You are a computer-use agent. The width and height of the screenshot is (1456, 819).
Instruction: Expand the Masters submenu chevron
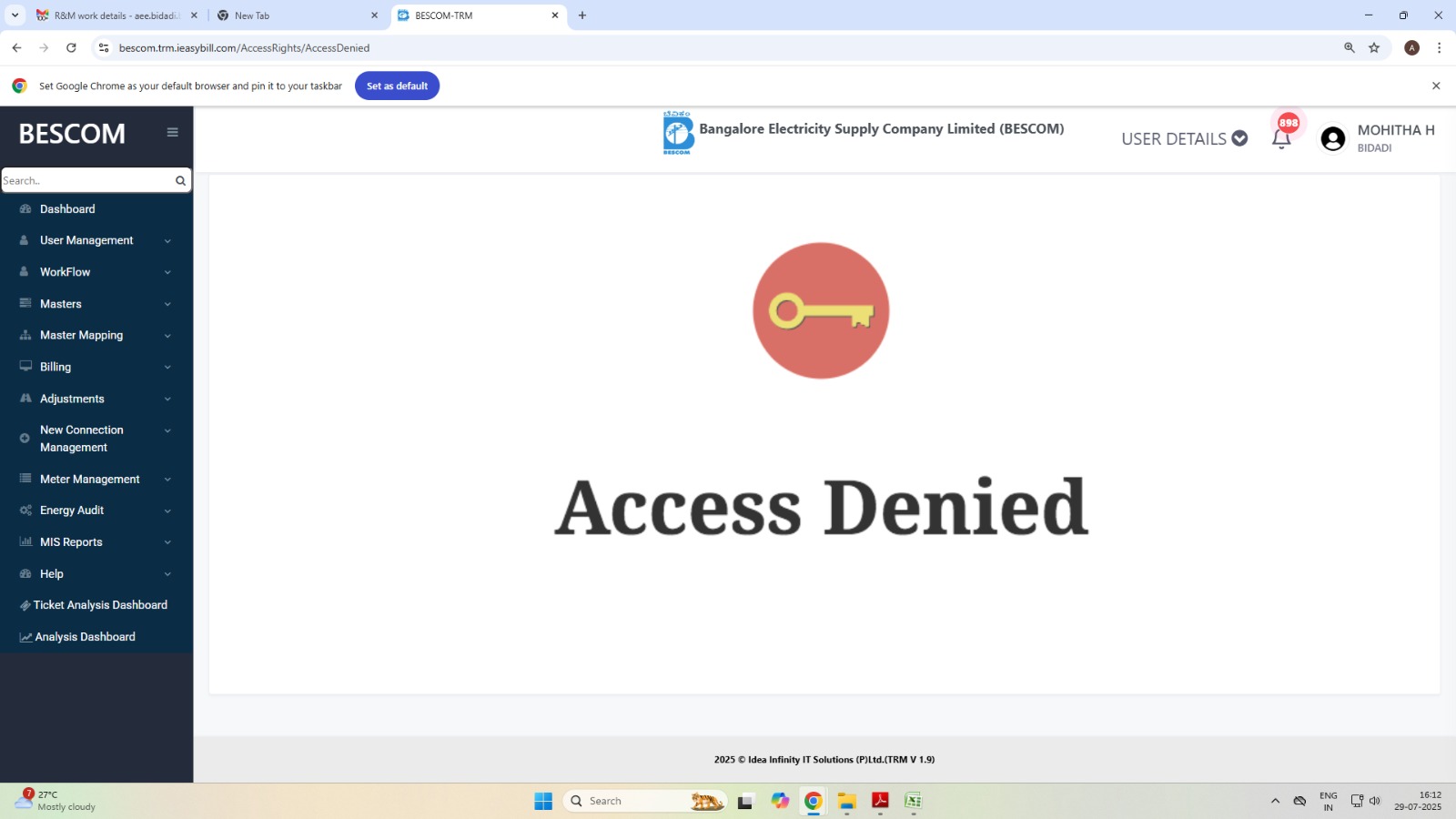(x=167, y=304)
